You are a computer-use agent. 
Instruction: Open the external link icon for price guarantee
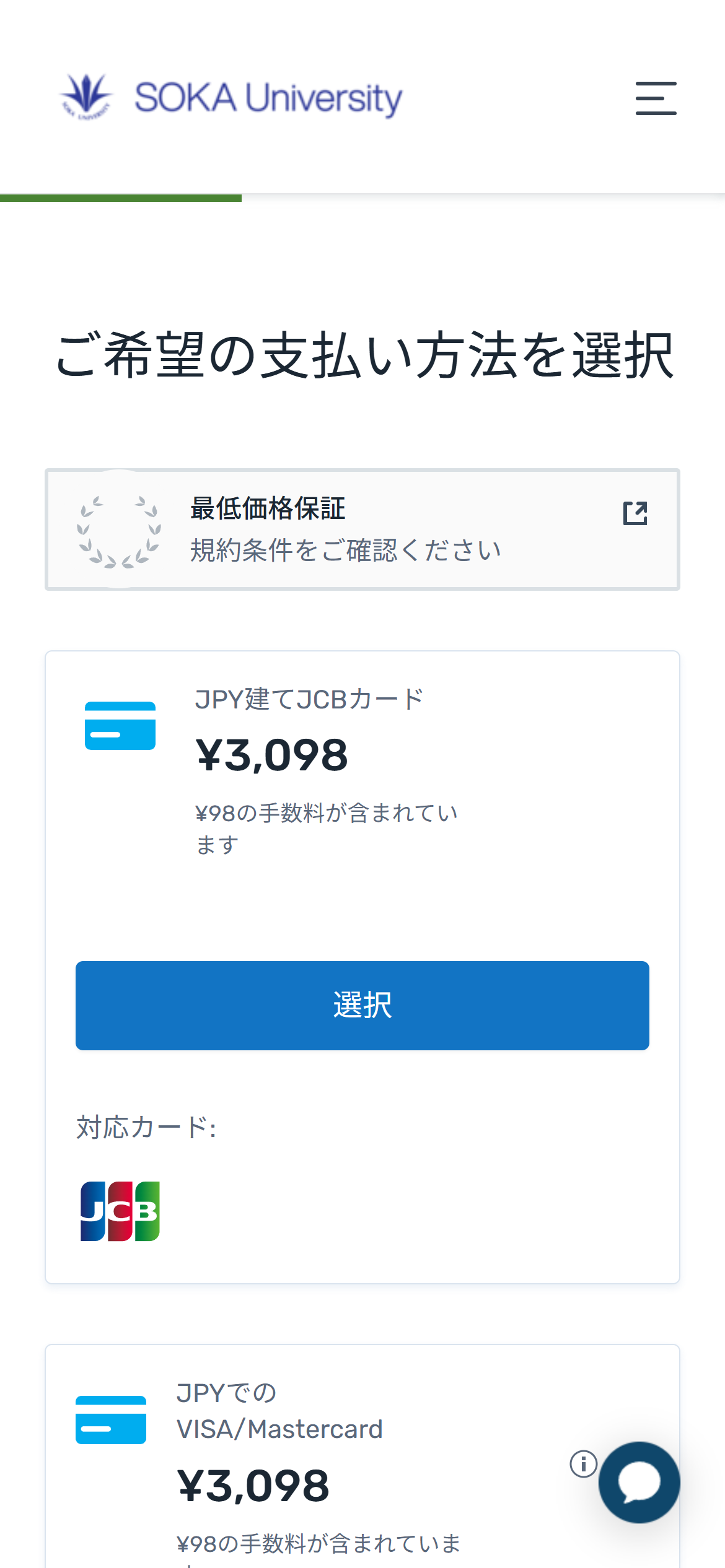(x=635, y=513)
